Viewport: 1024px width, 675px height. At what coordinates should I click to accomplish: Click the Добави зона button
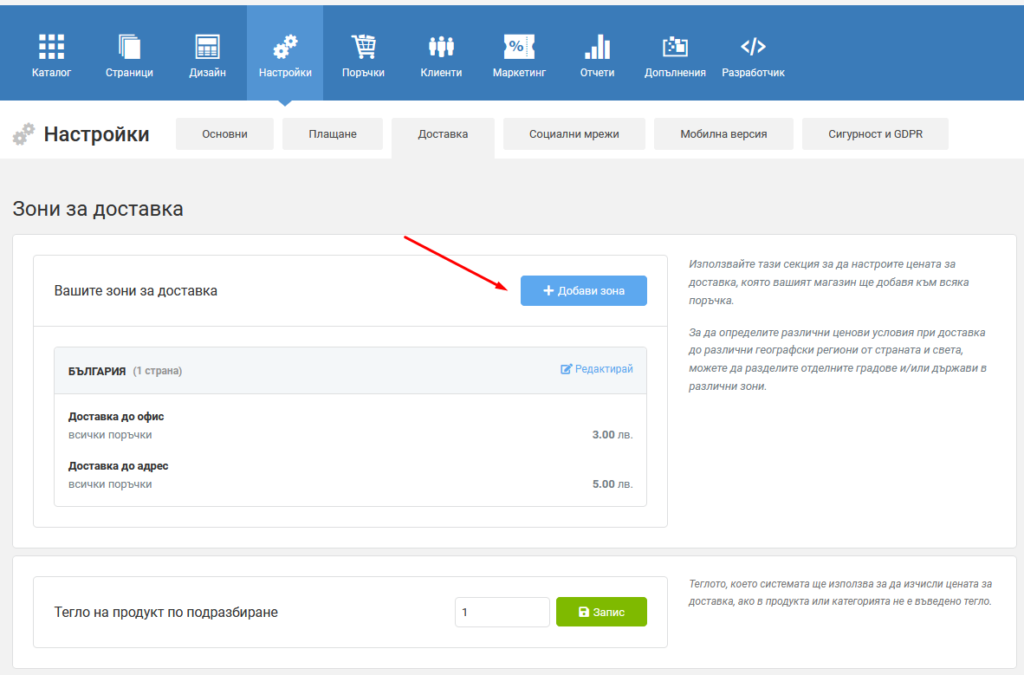584,290
